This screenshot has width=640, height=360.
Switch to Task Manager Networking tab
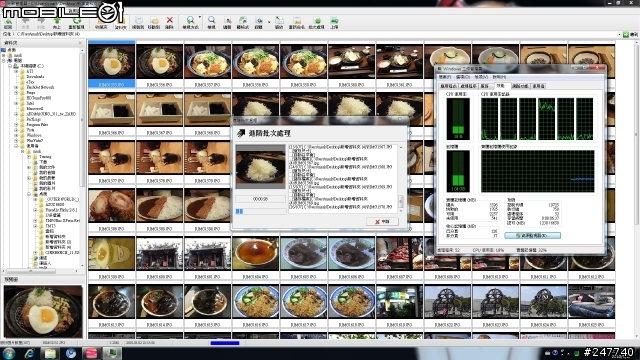(520, 86)
